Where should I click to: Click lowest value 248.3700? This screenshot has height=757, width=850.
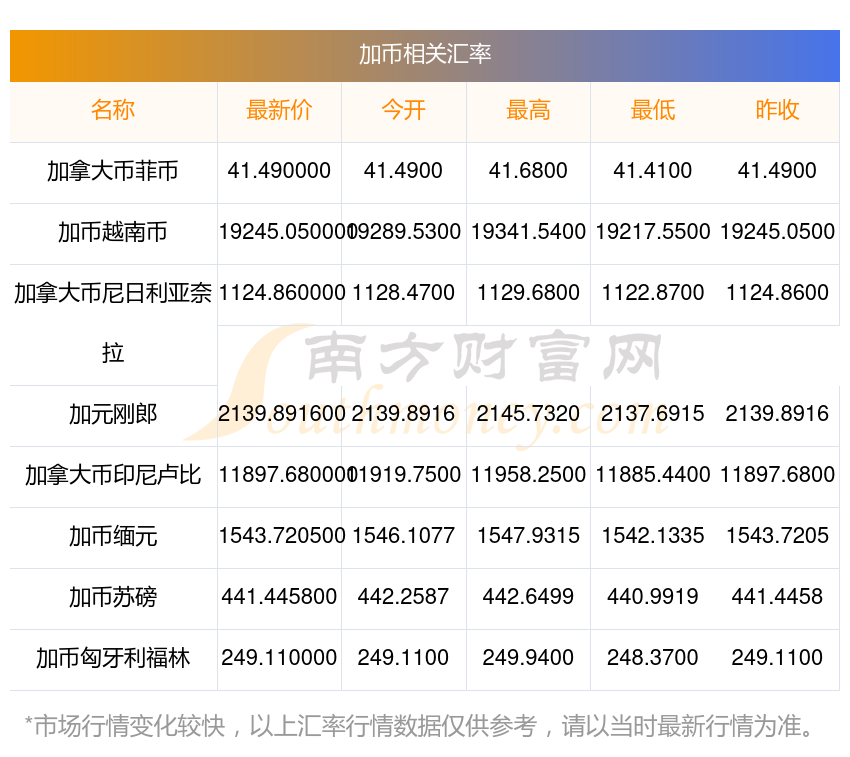click(653, 658)
